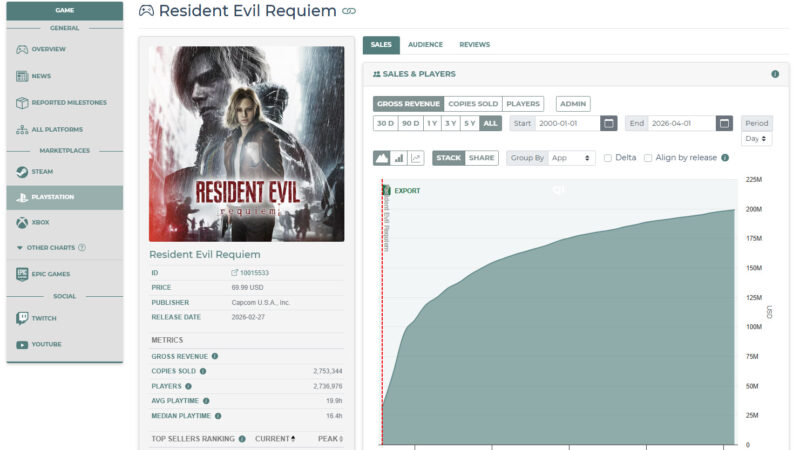Click the Capcom U.S.A., Inc. publisher text
The height and width of the screenshot is (450, 800).
(x=261, y=303)
